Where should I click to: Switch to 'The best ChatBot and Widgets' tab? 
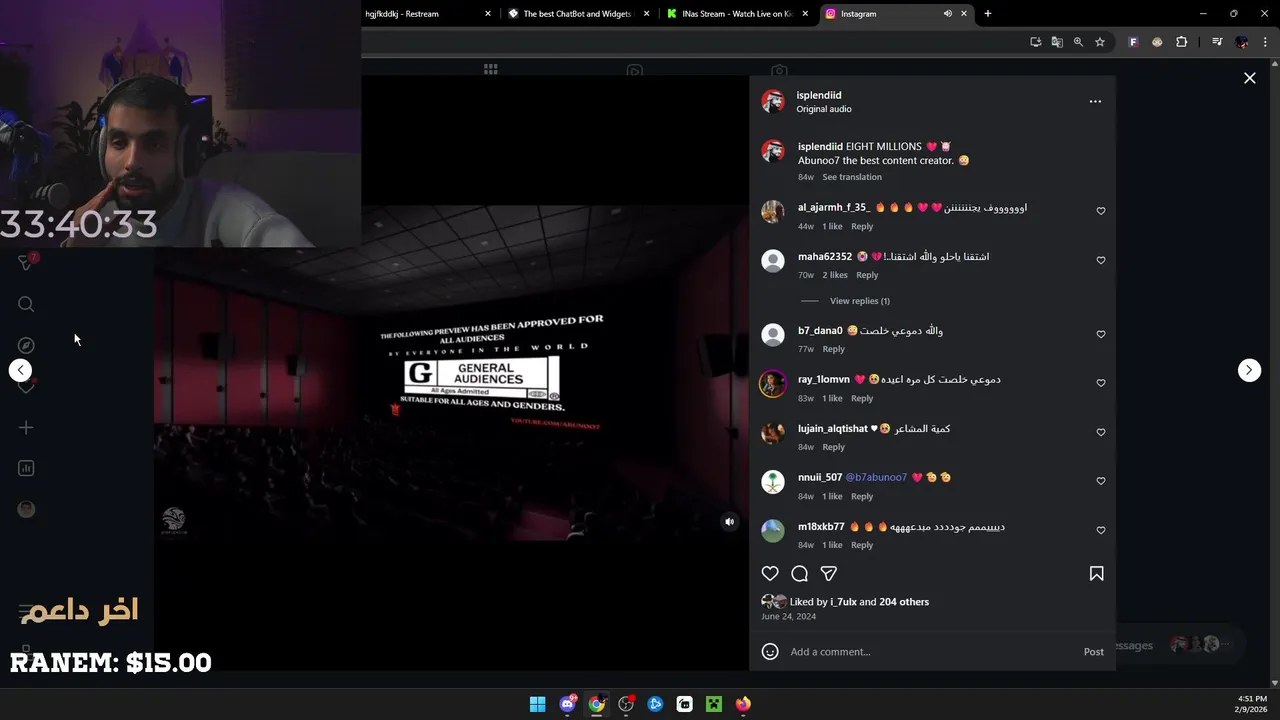[578, 14]
